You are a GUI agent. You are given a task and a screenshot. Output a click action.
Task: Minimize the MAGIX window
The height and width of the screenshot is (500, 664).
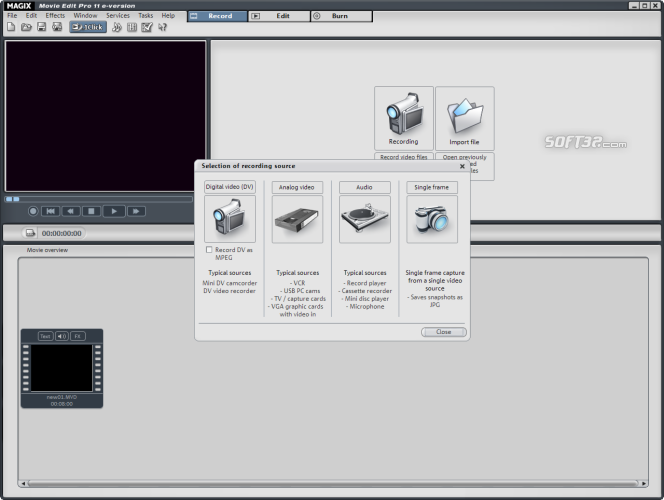[x=634, y=6]
